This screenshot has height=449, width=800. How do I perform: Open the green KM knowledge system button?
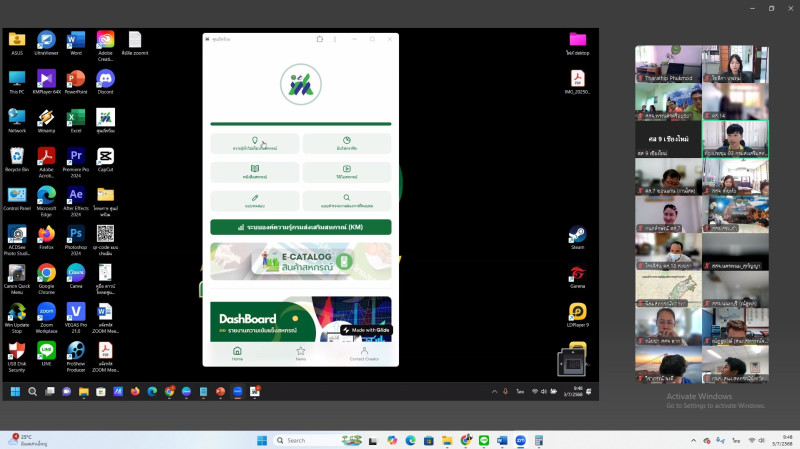tap(301, 227)
